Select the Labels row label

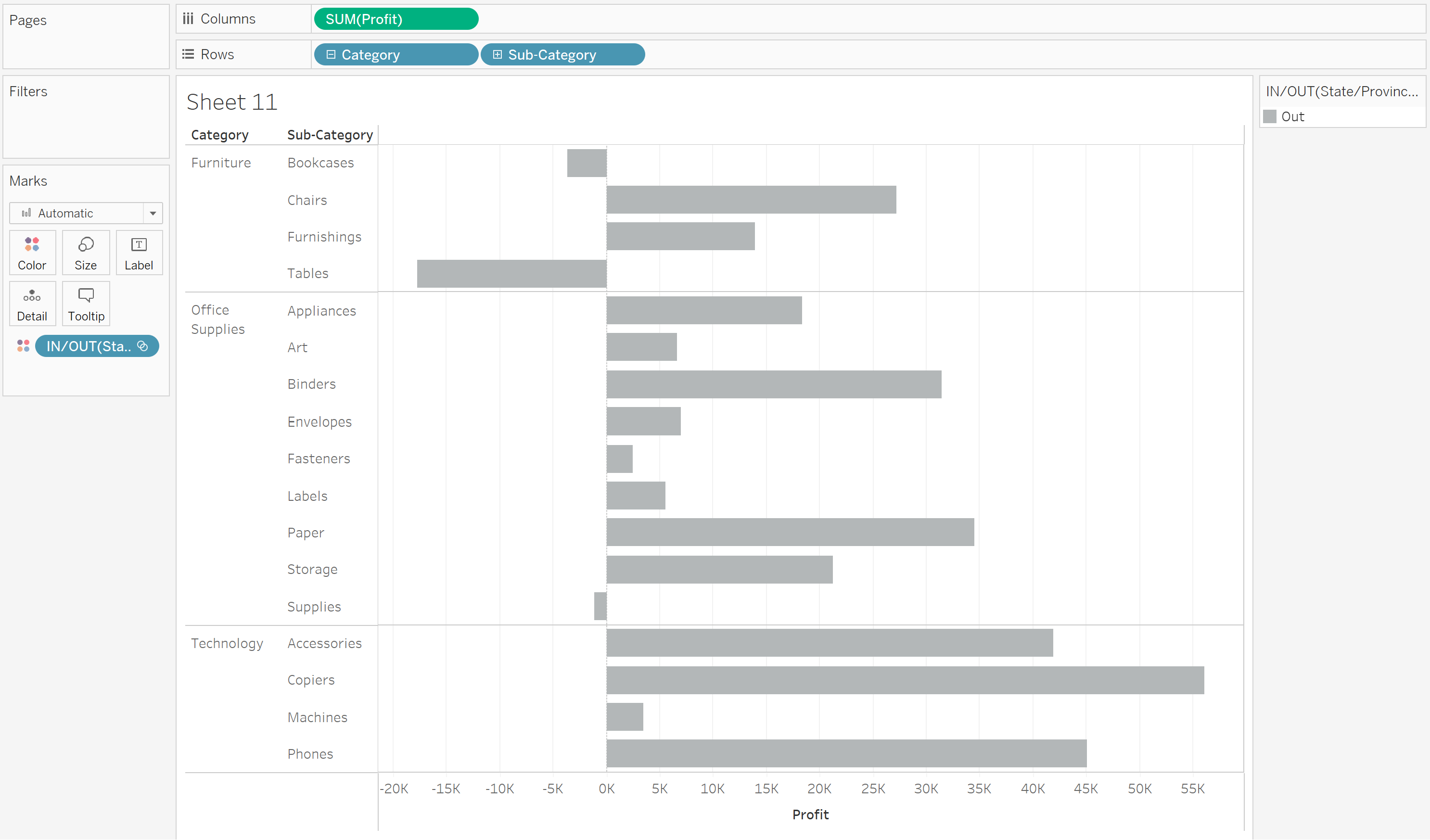pos(307,496)
